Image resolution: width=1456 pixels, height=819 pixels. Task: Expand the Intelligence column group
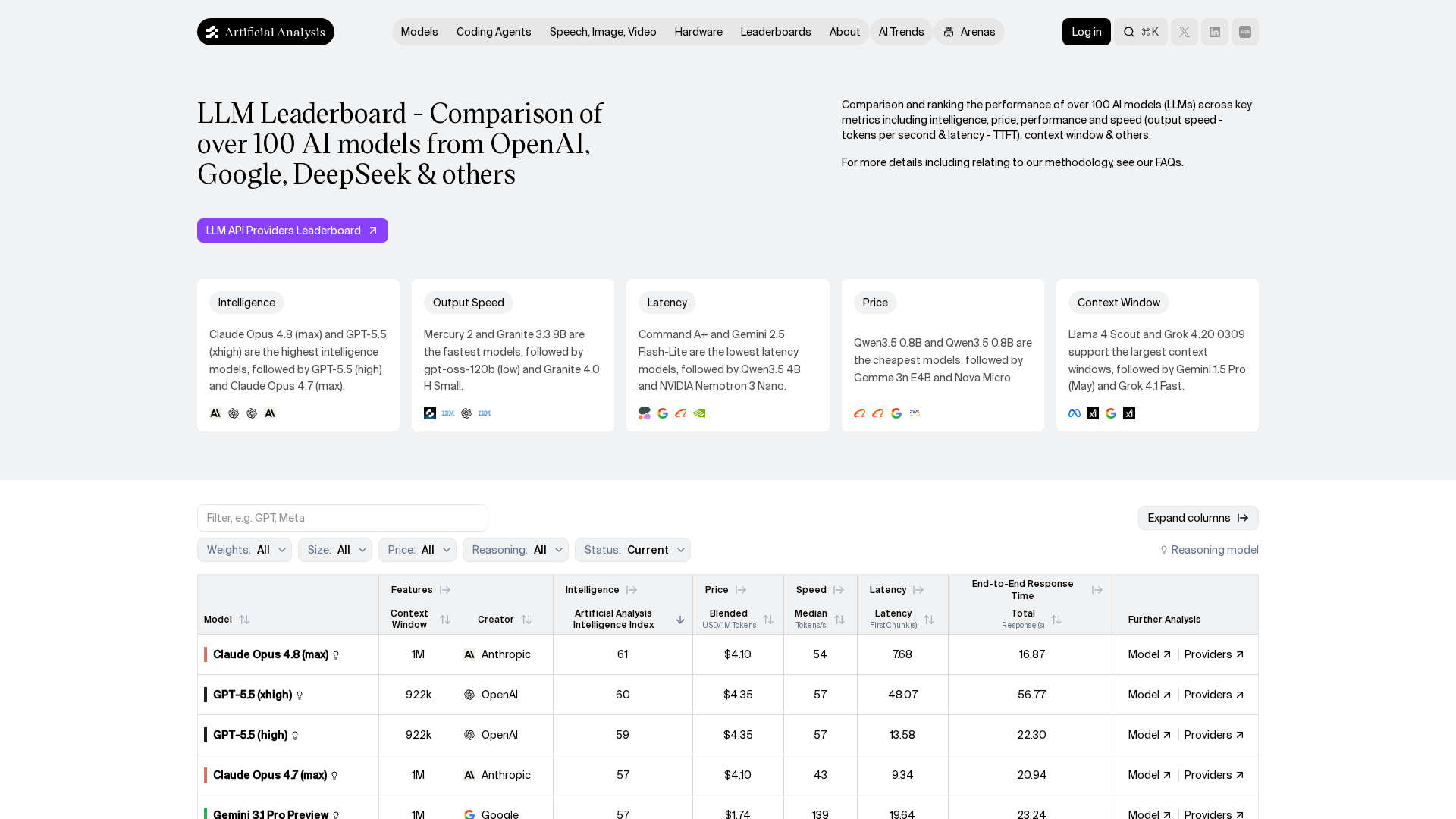pos(632,590)
